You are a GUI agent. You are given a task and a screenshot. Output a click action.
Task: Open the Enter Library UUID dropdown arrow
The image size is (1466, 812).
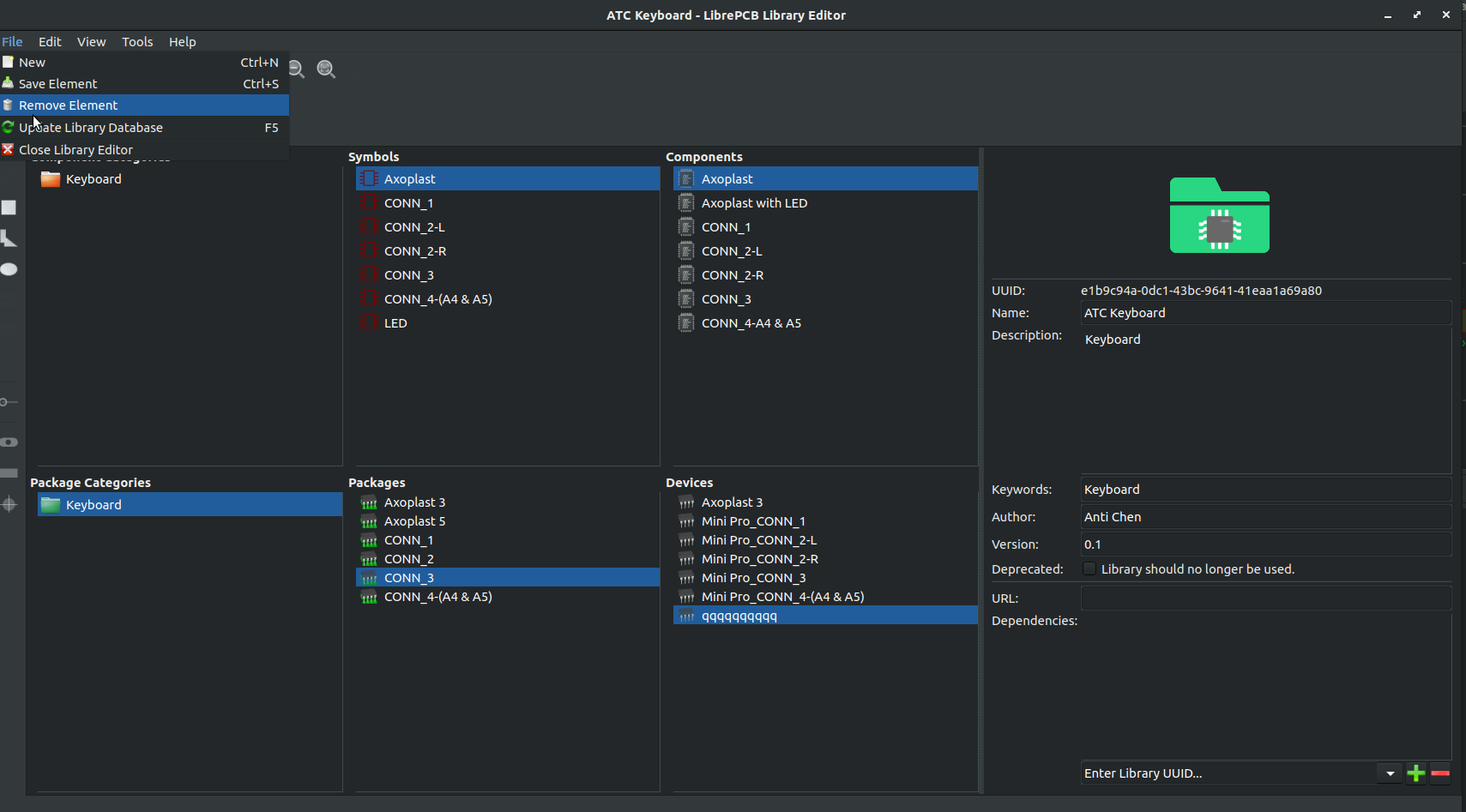pyautogui.click(x=1390, y=773)
